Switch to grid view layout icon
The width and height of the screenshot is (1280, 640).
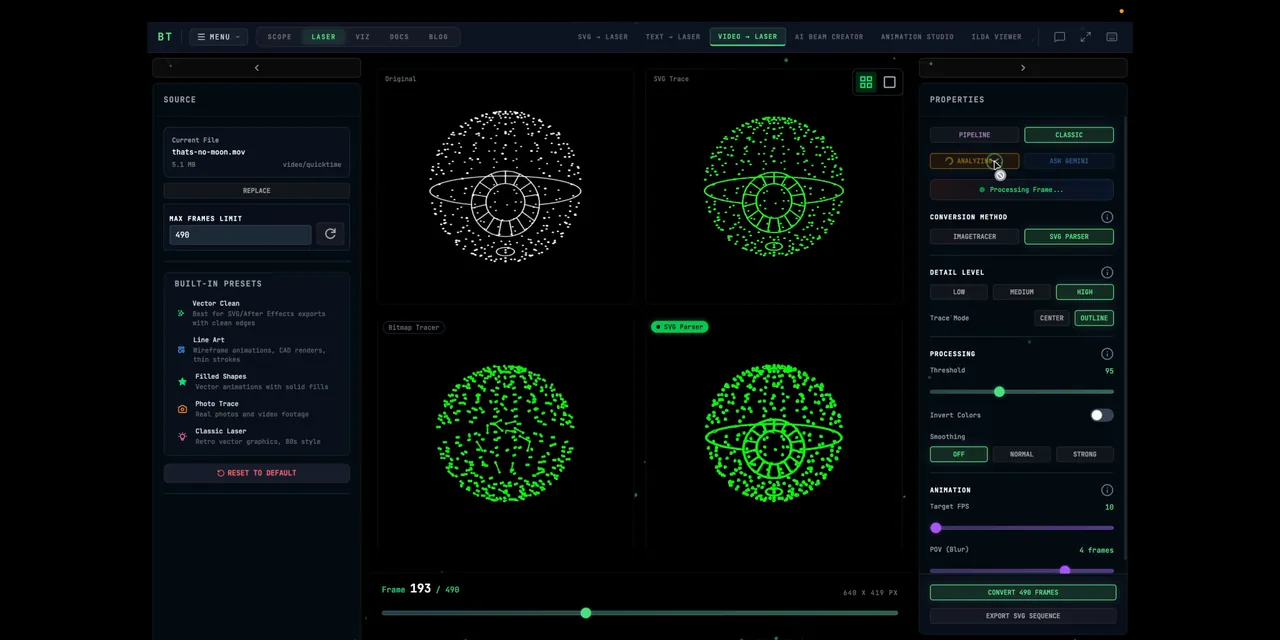coord(866,82)
